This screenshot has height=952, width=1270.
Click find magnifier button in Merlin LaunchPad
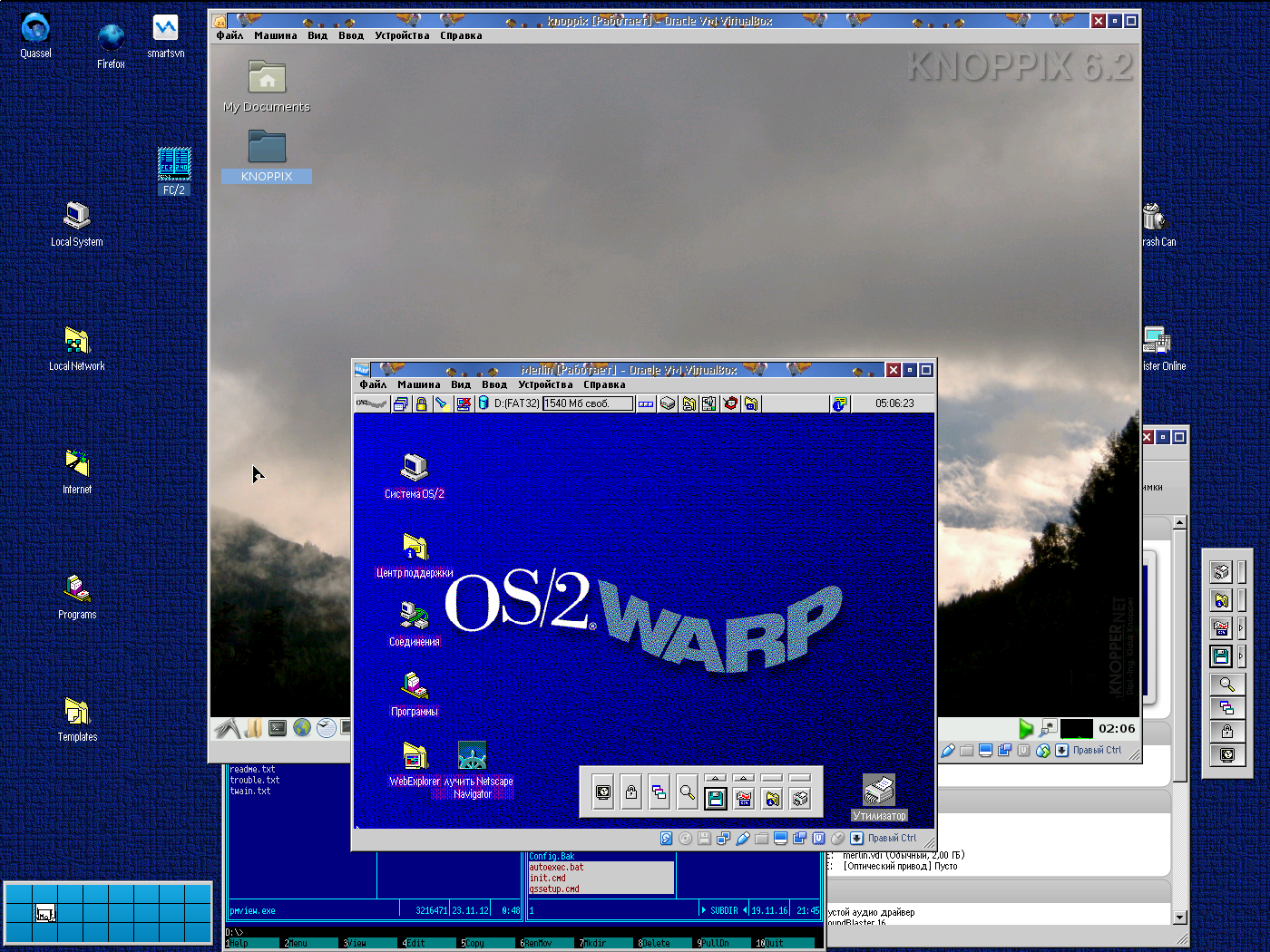tap(688, 792)
